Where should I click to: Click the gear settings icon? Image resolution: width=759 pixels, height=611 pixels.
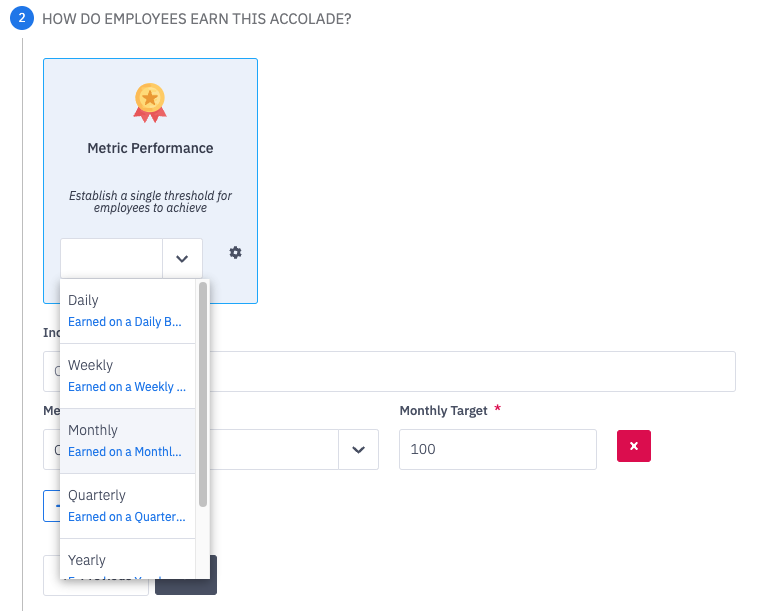click(x=235, y=253)
